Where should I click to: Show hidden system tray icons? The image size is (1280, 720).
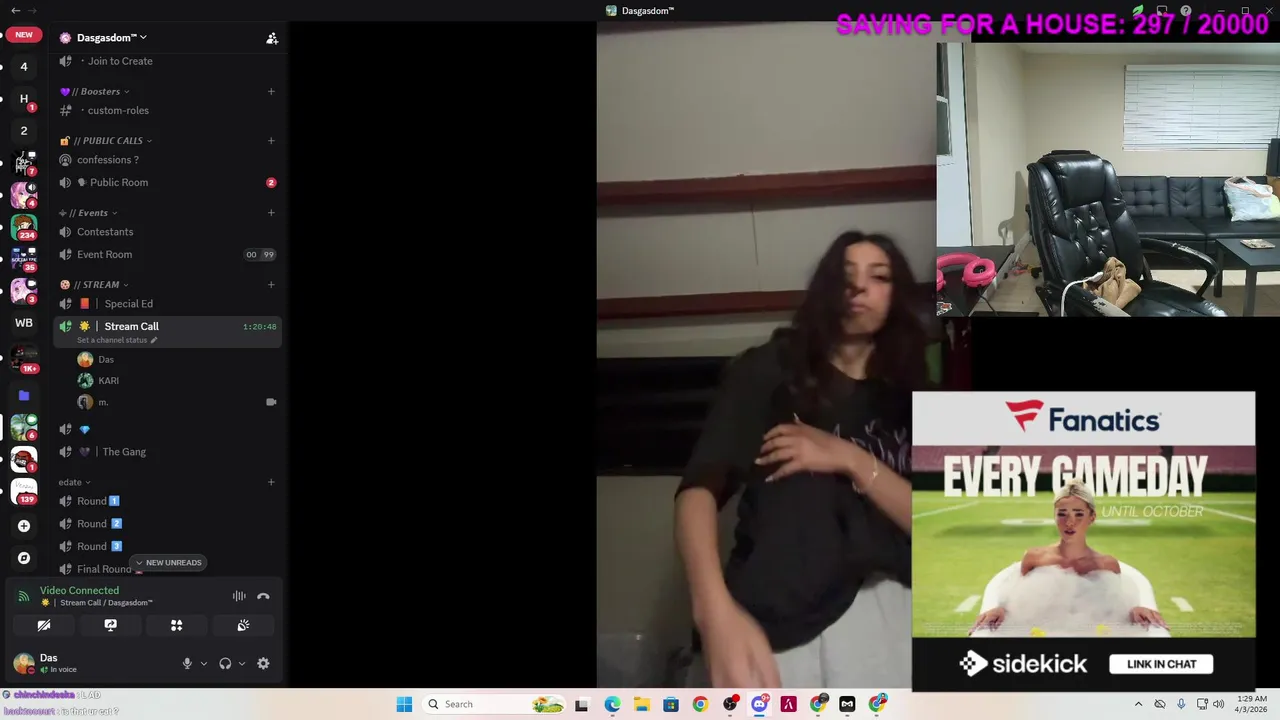tap(1138, 704)
